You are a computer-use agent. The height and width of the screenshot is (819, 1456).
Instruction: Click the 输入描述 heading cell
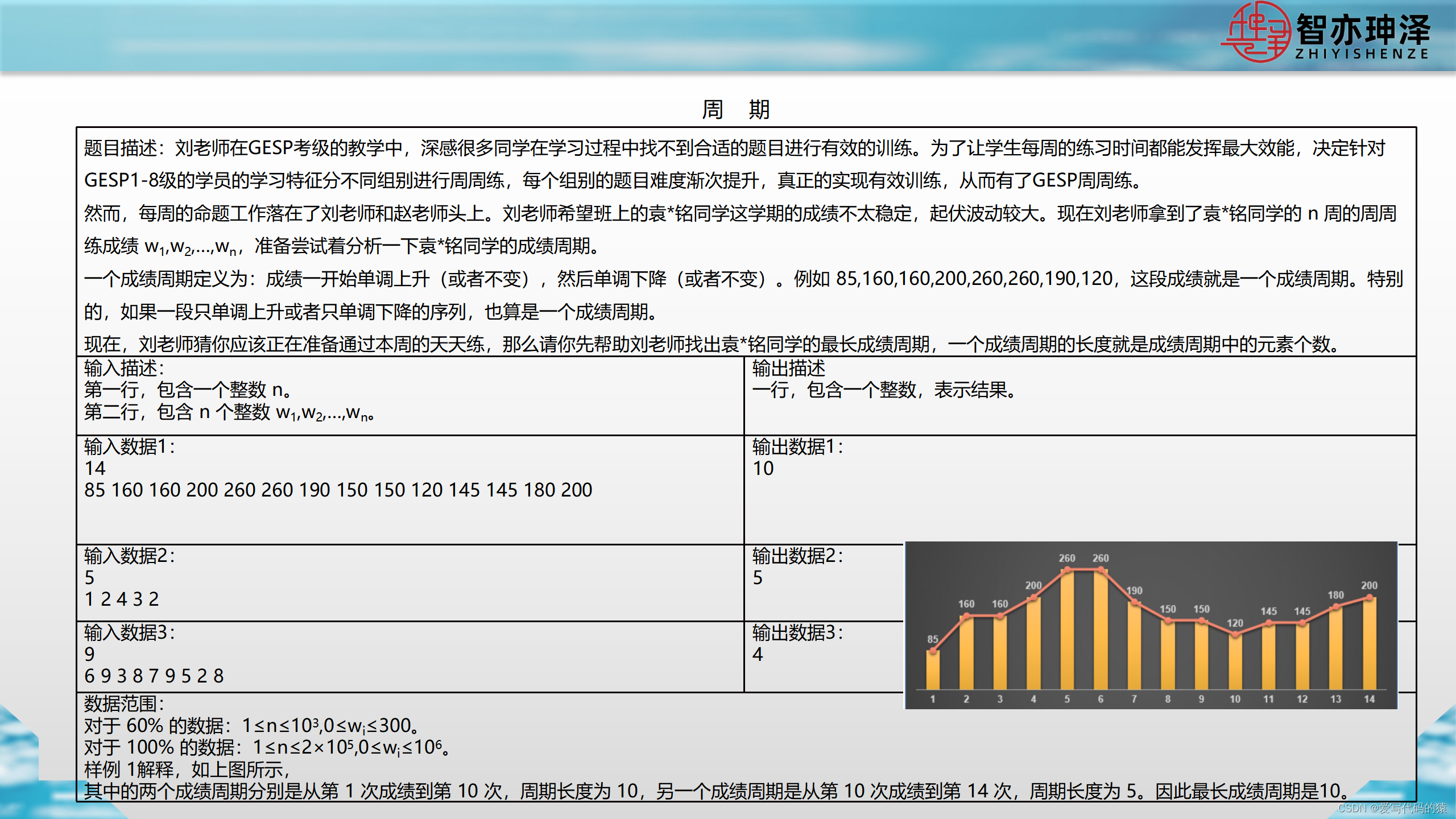(124, 369)
